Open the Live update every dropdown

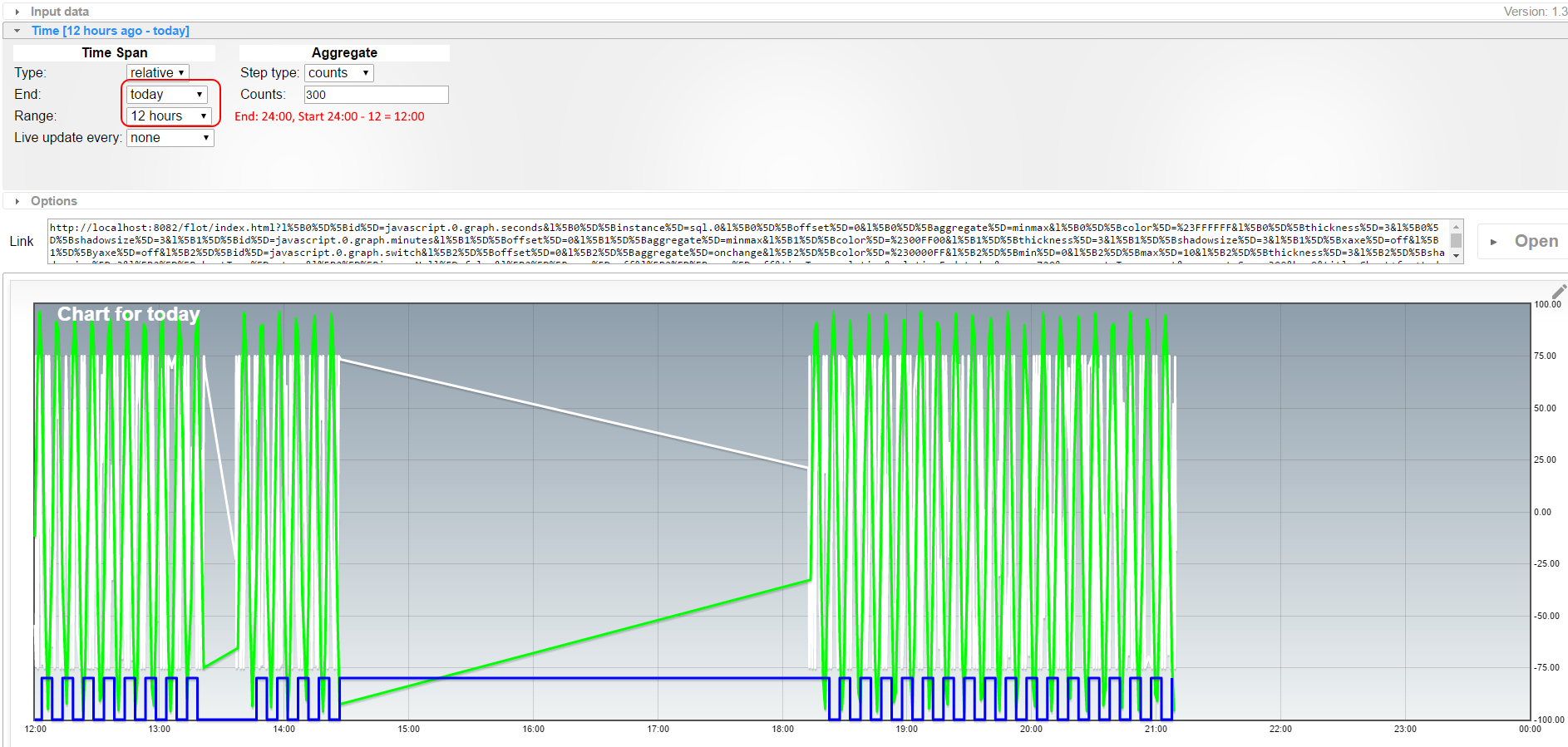[170, 138]
